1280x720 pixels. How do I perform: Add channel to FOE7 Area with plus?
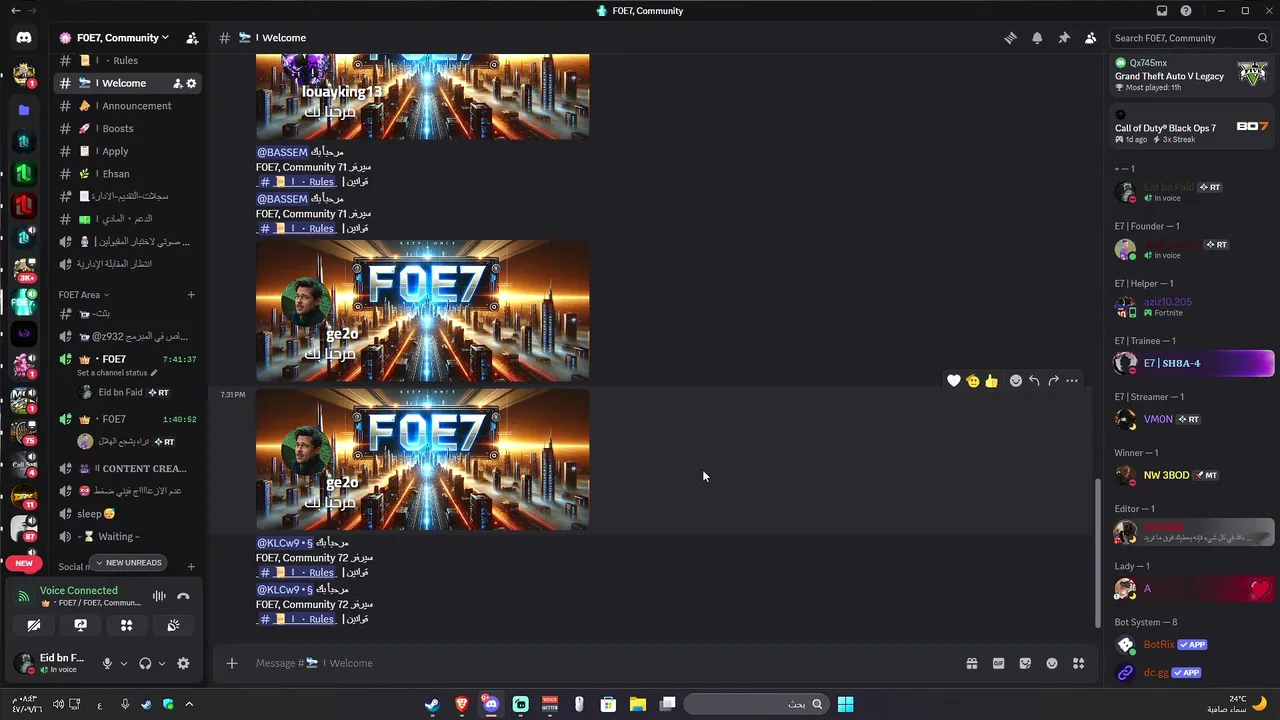[x=191, y=295]
